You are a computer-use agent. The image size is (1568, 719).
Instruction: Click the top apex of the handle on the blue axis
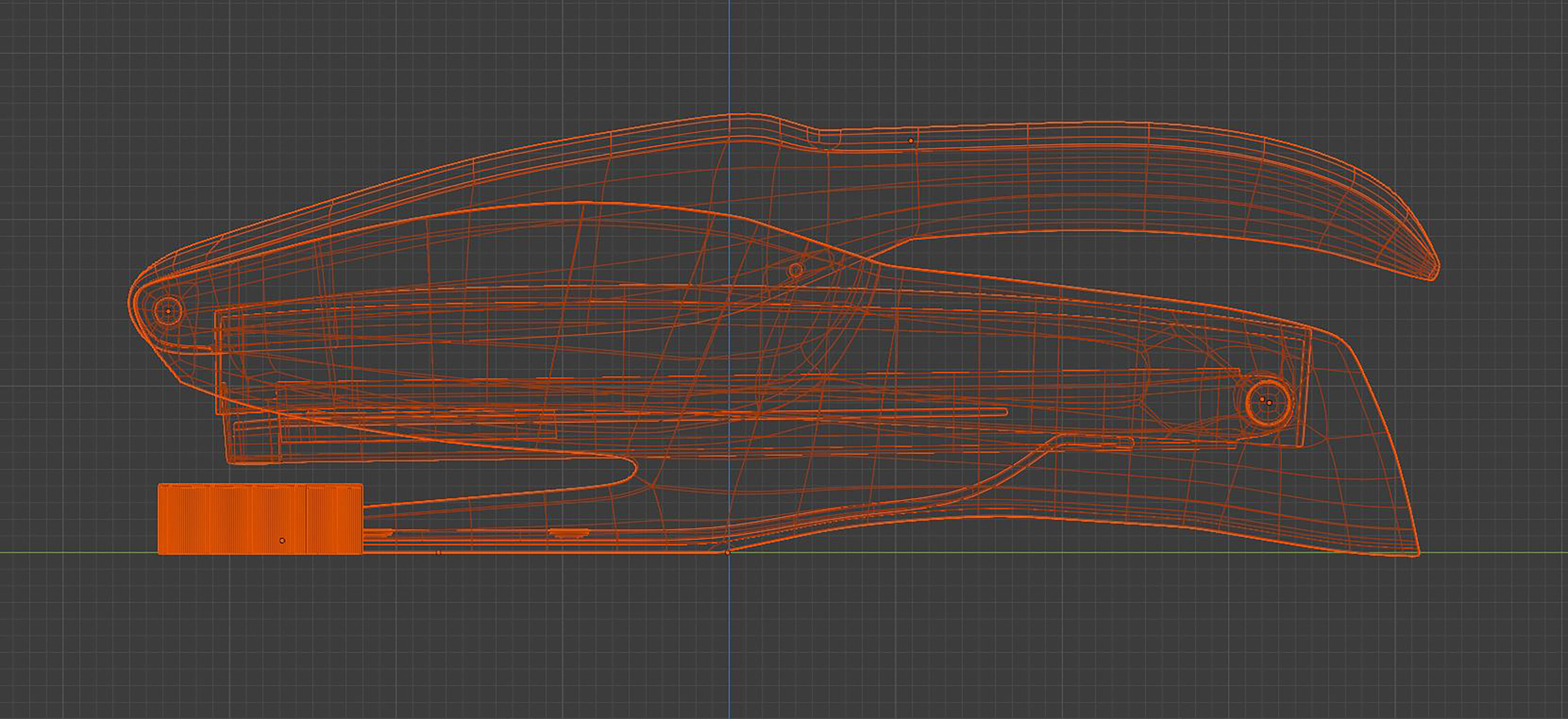click(x=729, y=115)
